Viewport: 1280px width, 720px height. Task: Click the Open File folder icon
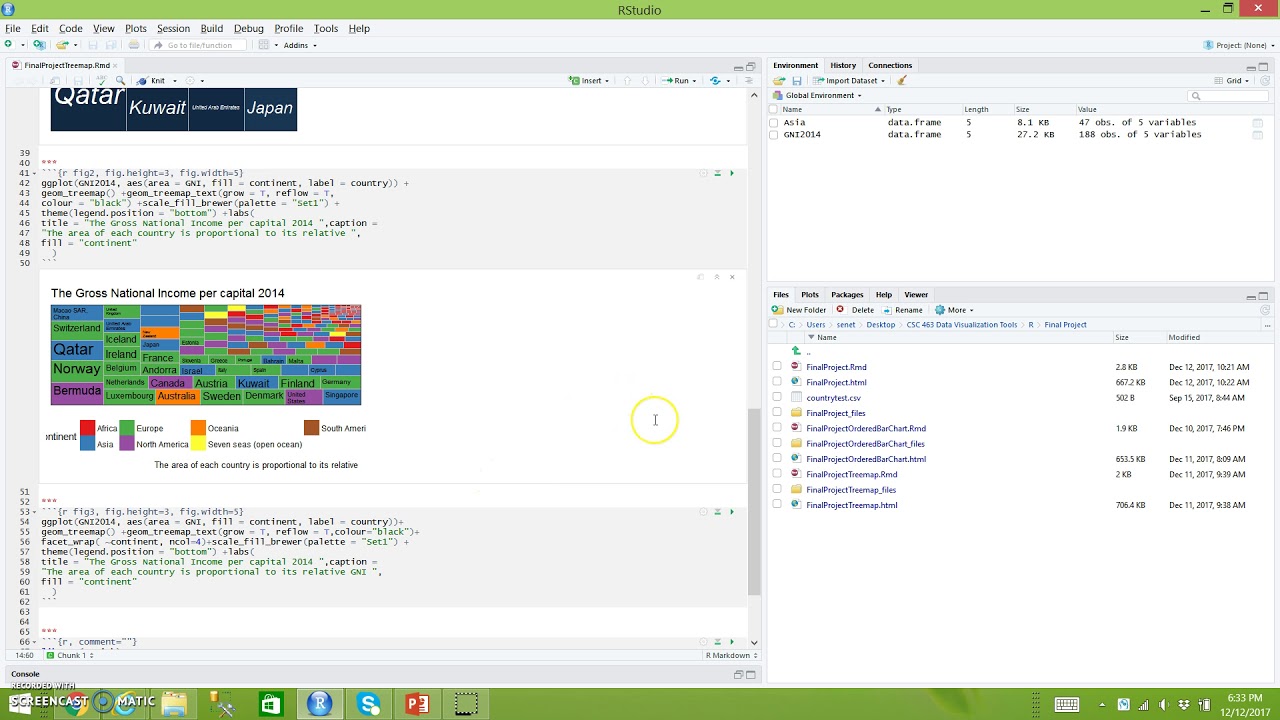tap(62, 45)
